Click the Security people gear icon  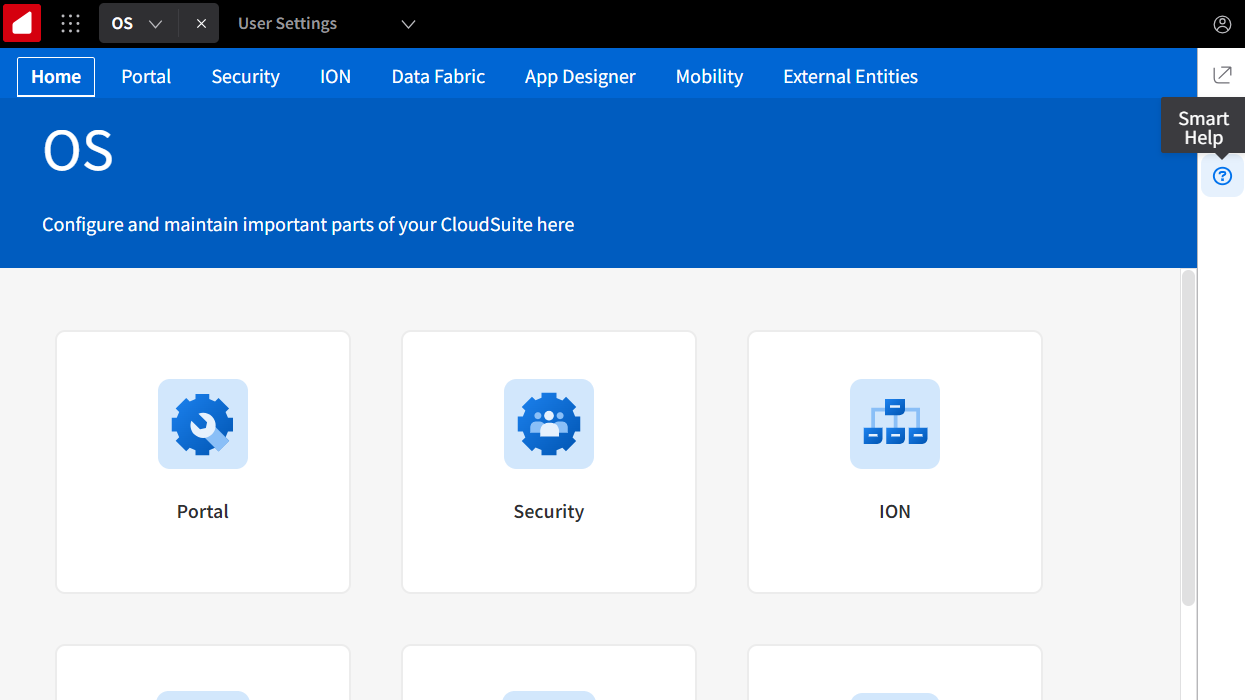point(549,424)
